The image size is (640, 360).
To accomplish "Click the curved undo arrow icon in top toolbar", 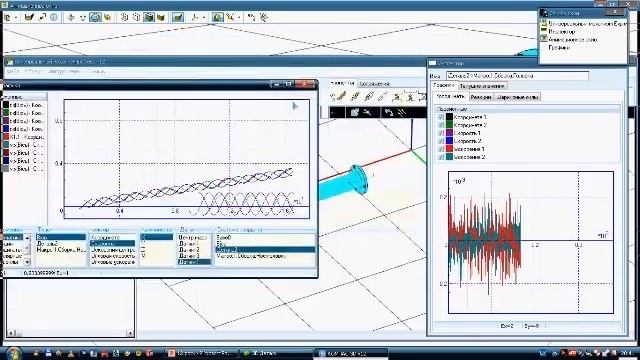I will (251, 17).
